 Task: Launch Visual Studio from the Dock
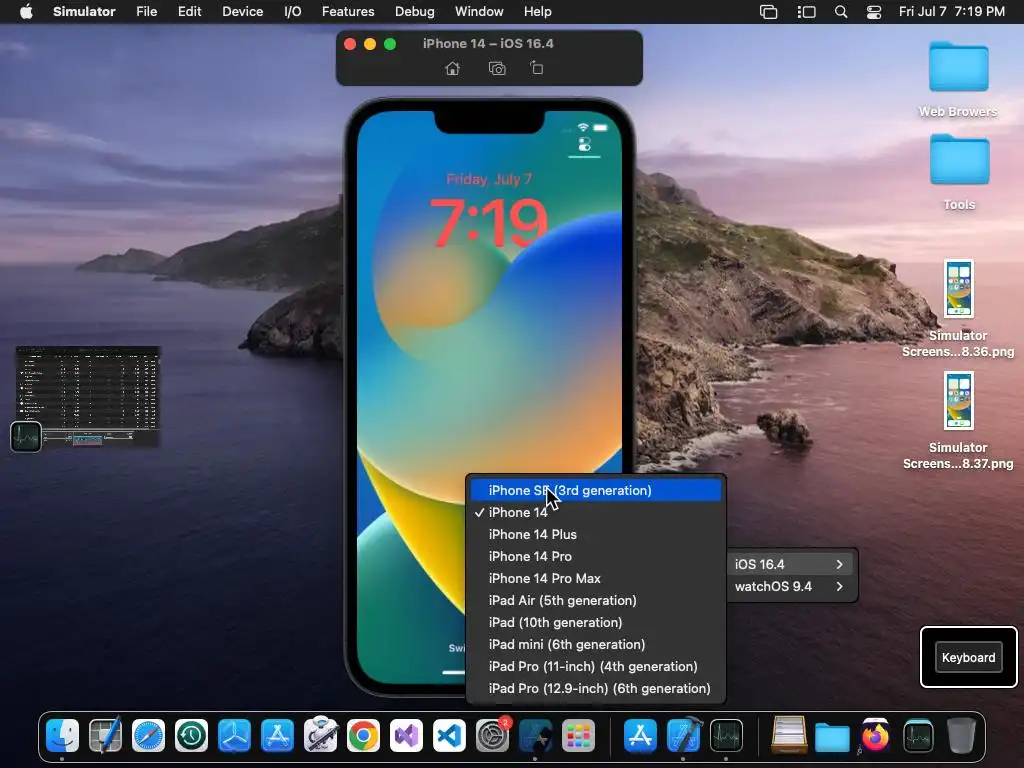coord(406,737)
